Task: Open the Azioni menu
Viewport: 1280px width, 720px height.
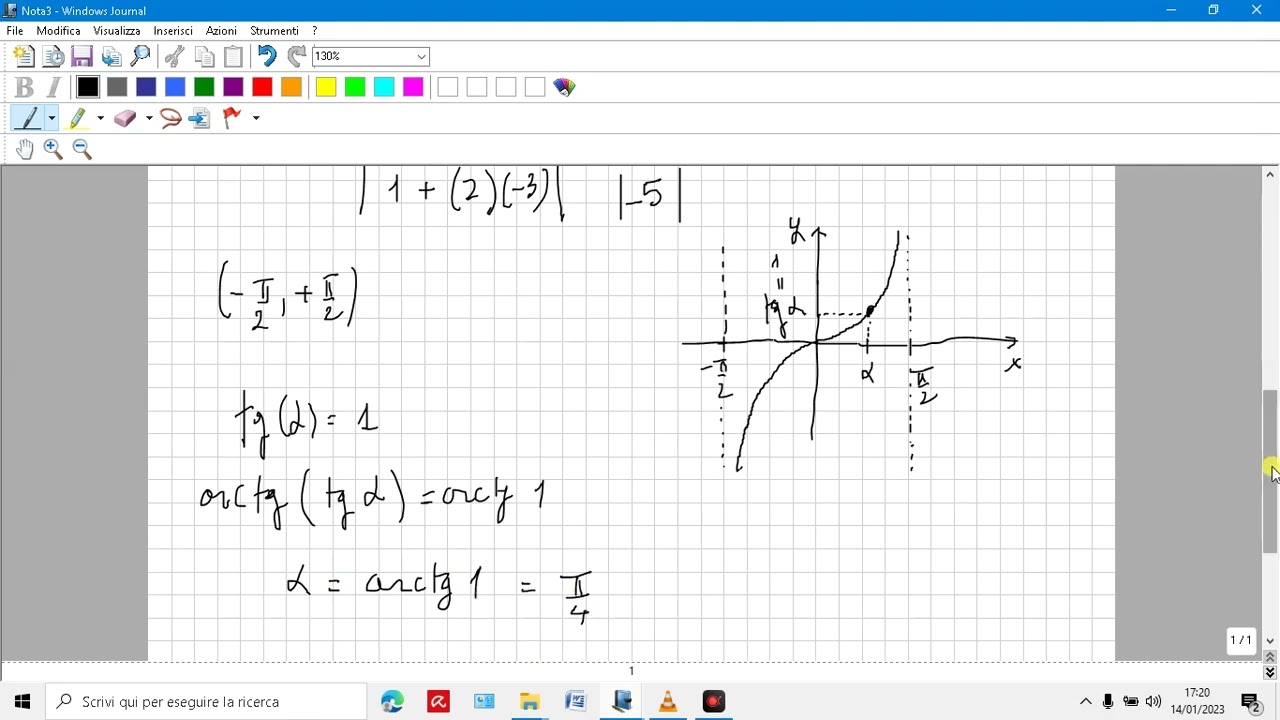Action: [x=221, y=31]
